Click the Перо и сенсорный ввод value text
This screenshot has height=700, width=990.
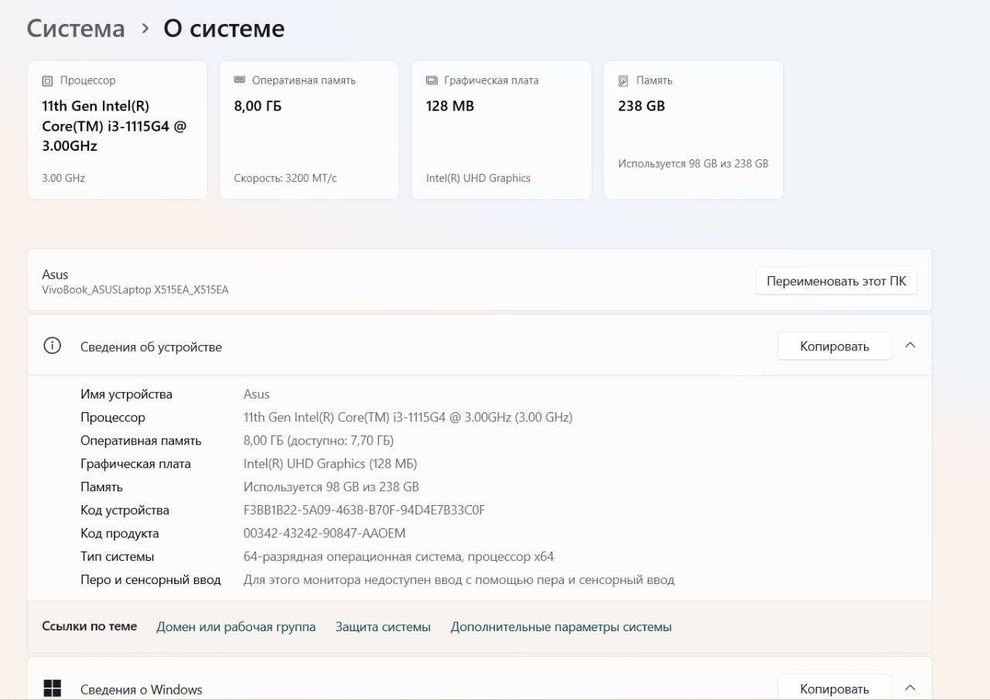(459, 579)
